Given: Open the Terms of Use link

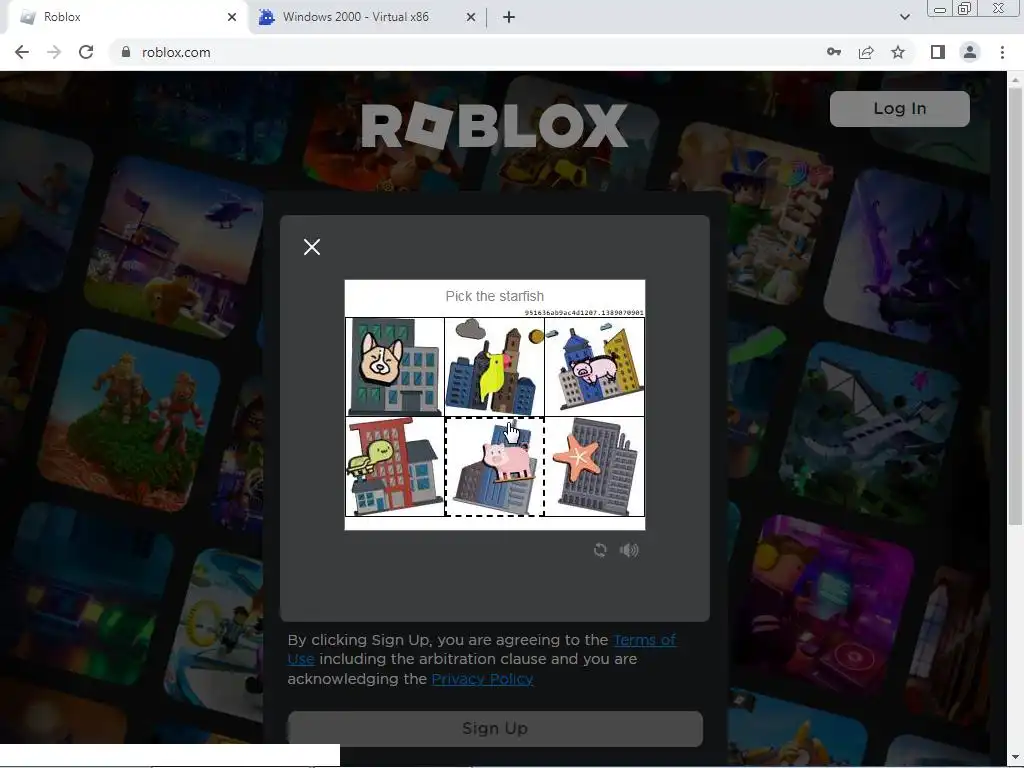Looking at the screenshot, I should 645,640.
